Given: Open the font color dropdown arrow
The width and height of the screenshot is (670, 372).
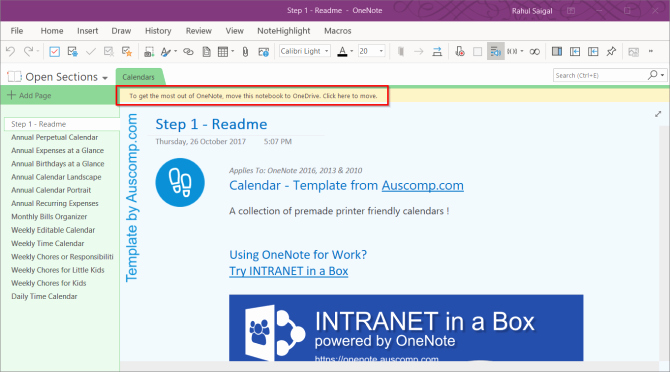Looking at the screenshot, I should click(352, 52).
